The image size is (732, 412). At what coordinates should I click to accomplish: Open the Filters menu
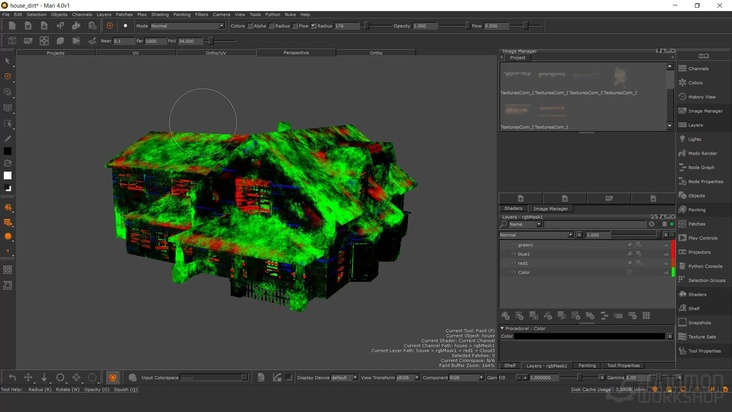click(x=202, y=14)
